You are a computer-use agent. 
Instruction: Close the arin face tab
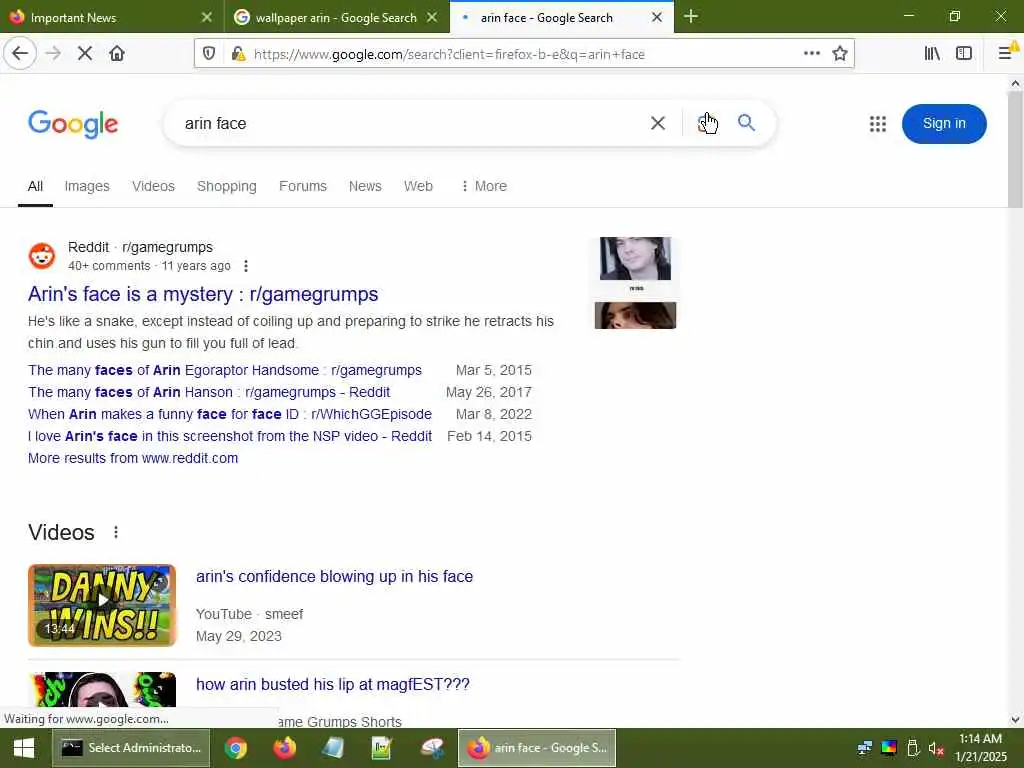pos(657,18)
